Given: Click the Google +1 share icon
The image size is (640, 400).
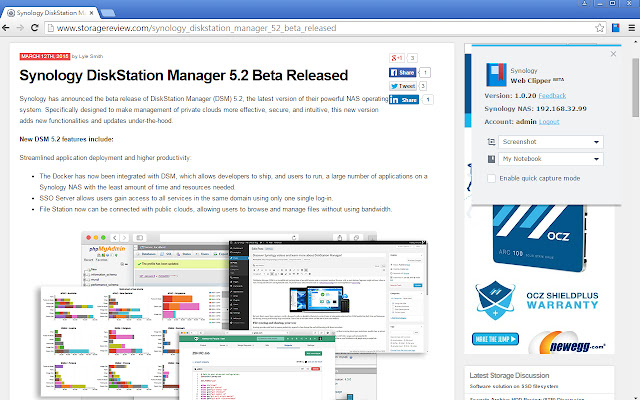Looking at the screenshot, I should 396,59.
